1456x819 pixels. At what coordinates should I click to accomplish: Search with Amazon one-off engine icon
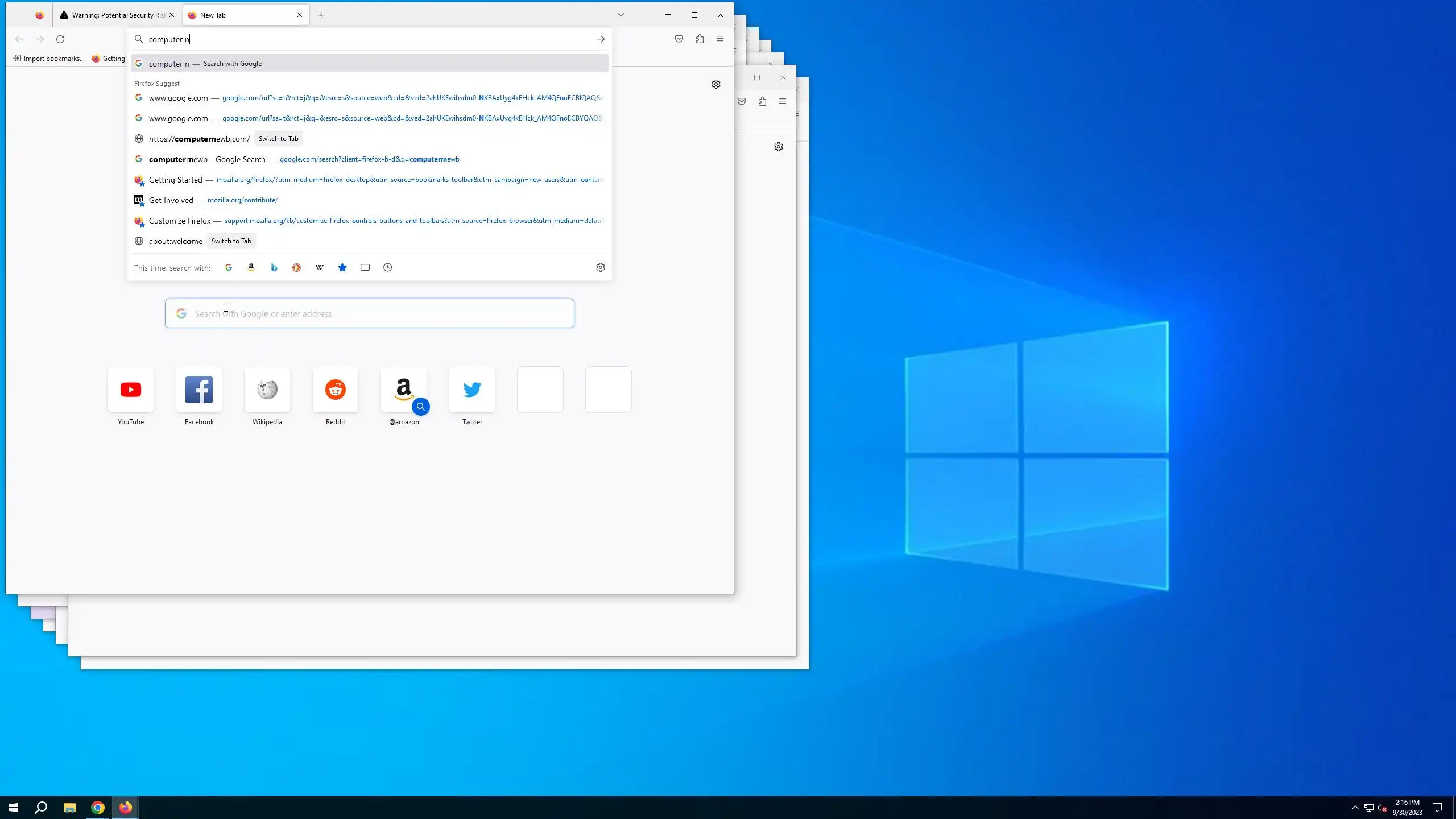tap(251, 267)
